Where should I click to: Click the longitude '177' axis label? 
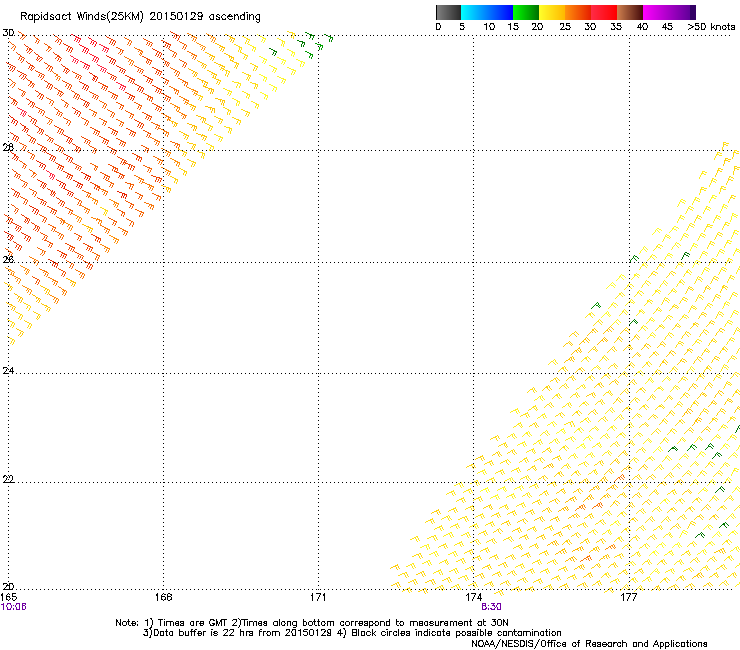click(x=629, y=598)
